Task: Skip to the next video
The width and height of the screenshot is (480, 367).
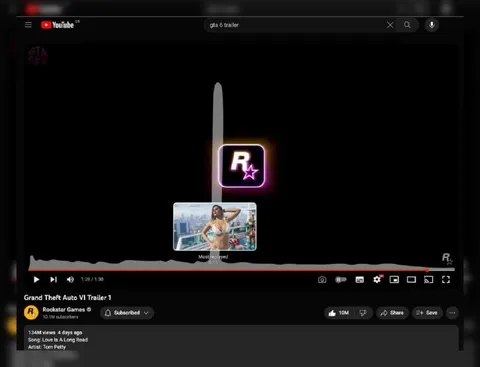Action: [53, 279]
